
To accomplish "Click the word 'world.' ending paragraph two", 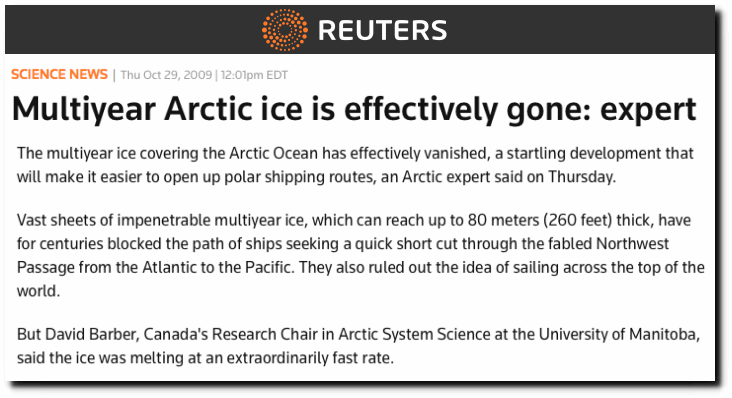I will (x=39, y=291).
